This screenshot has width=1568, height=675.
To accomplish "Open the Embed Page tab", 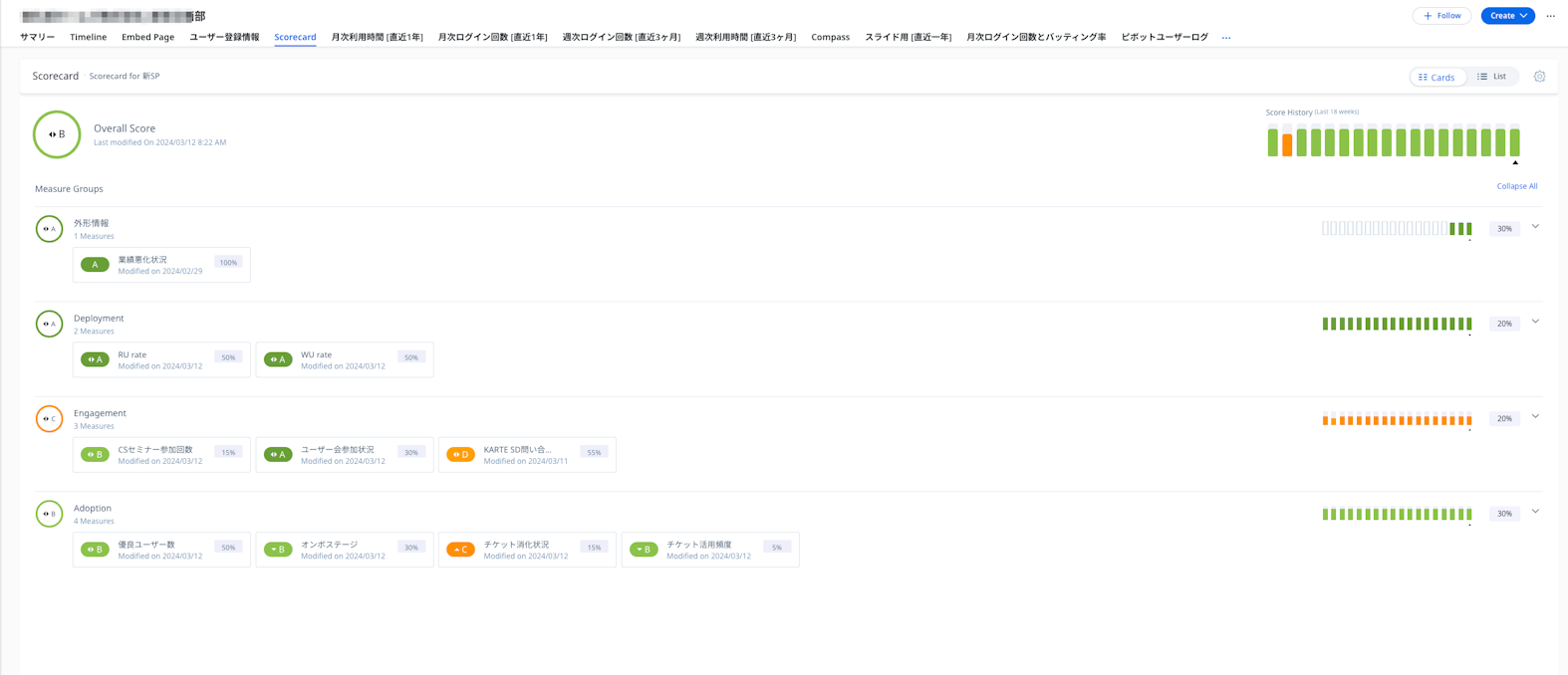I will (147, 37).
